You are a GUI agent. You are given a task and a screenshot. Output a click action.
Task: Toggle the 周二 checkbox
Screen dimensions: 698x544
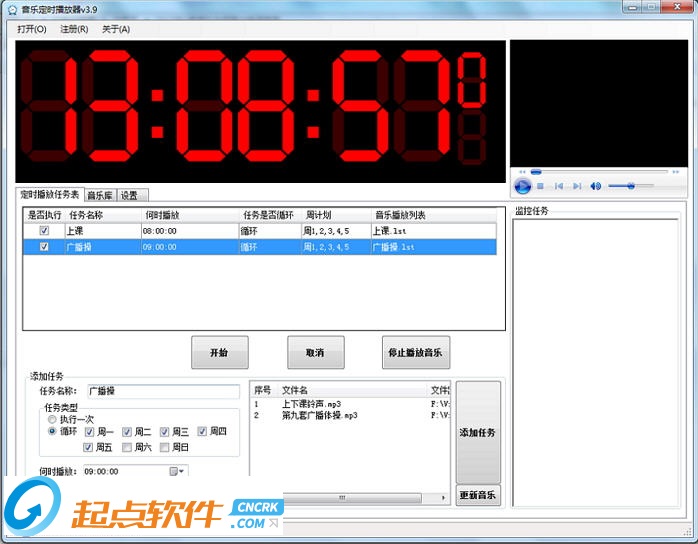click(127, 432)
